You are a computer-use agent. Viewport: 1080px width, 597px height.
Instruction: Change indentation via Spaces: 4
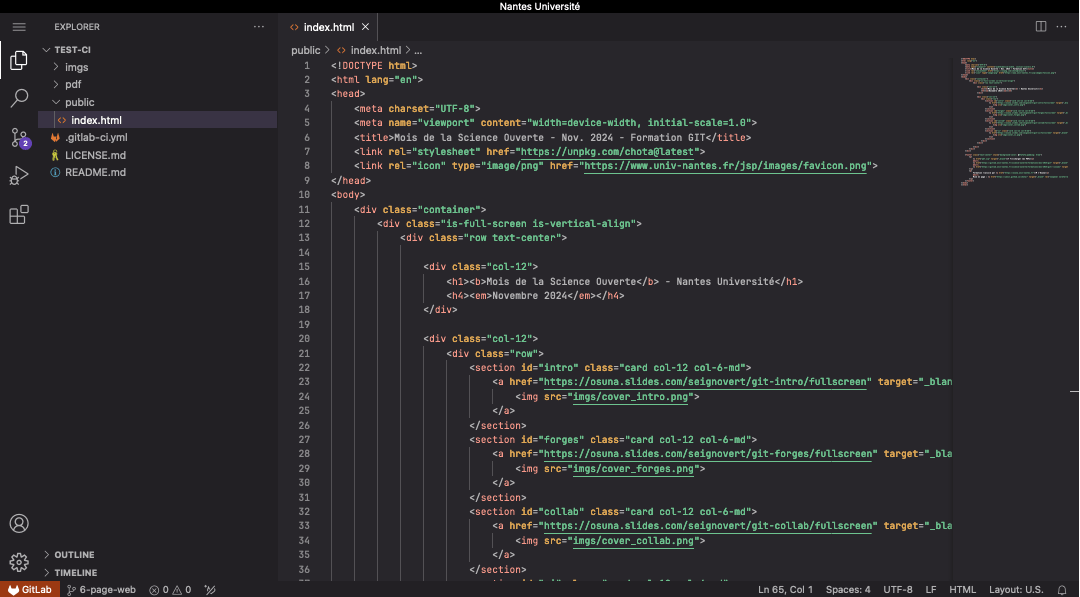coord(848,589)
